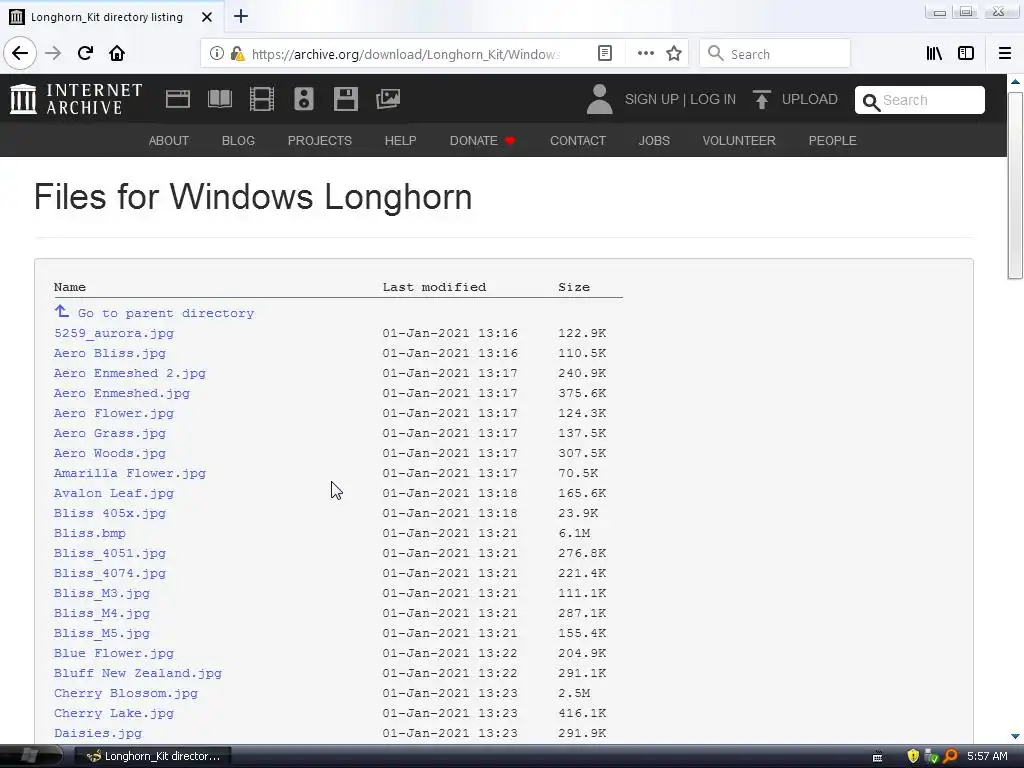Open the BLOG menu item
Viewport: 1024px width, 768px height.
point(238,140)
